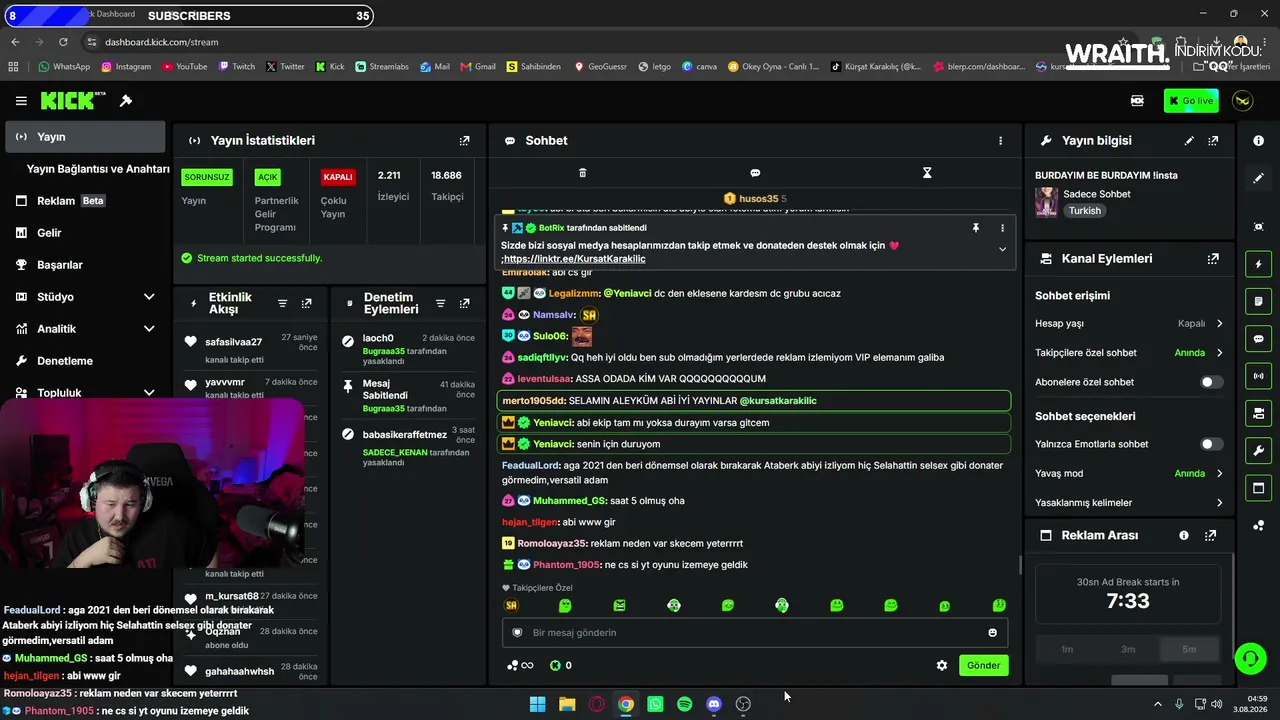Click the pin icon on BotRix message

pos(976,228)
